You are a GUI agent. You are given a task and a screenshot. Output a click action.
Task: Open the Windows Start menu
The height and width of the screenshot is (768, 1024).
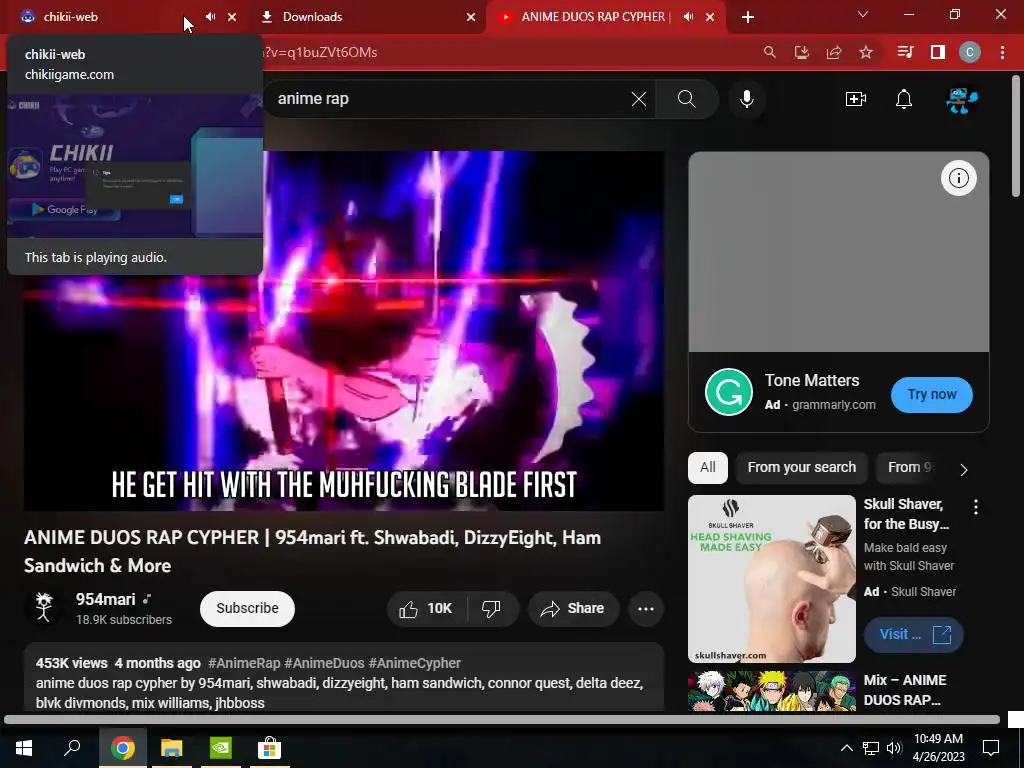coord(24,748)
